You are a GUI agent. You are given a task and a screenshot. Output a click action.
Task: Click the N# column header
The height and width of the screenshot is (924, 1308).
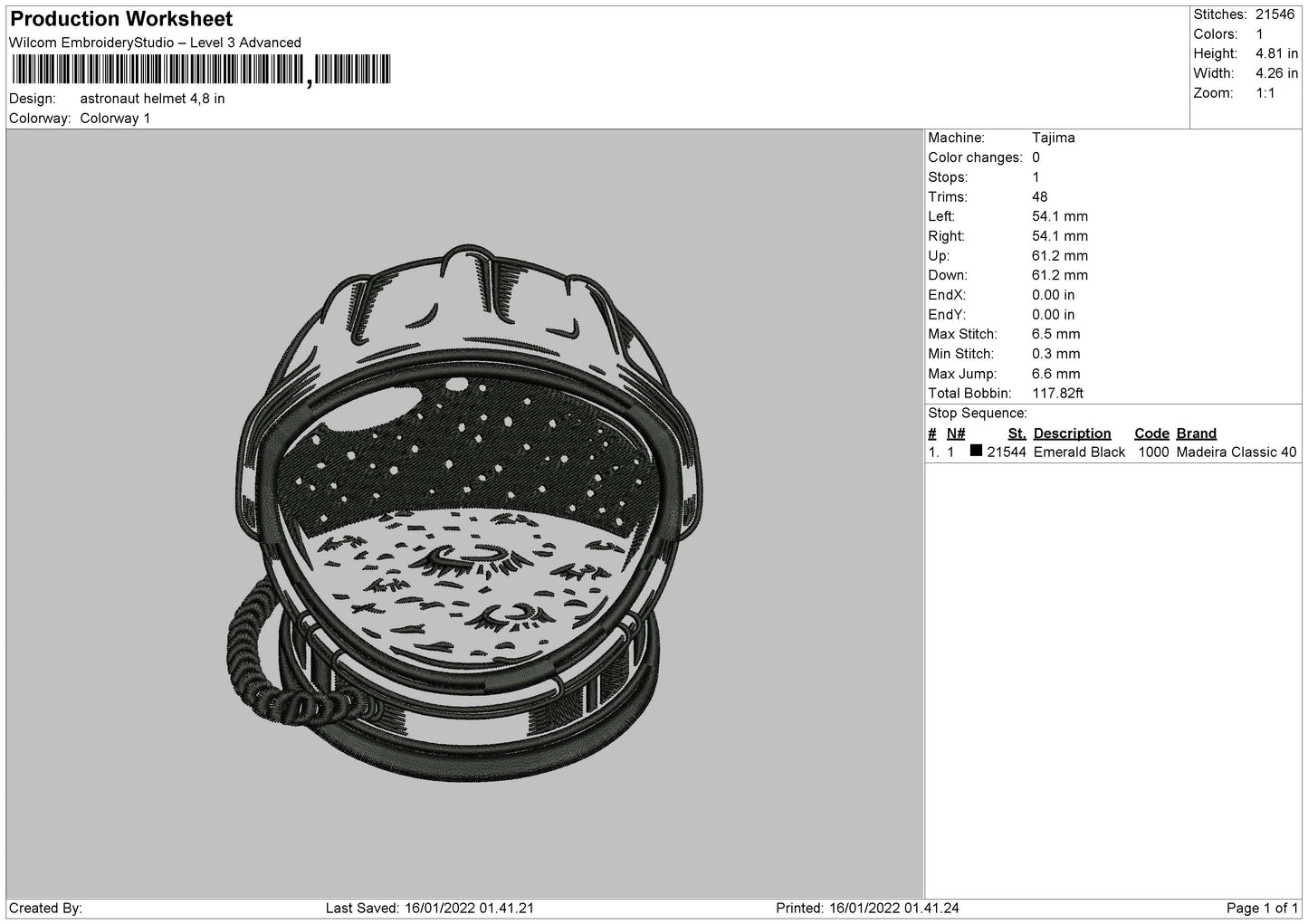[x=956, y=433]
